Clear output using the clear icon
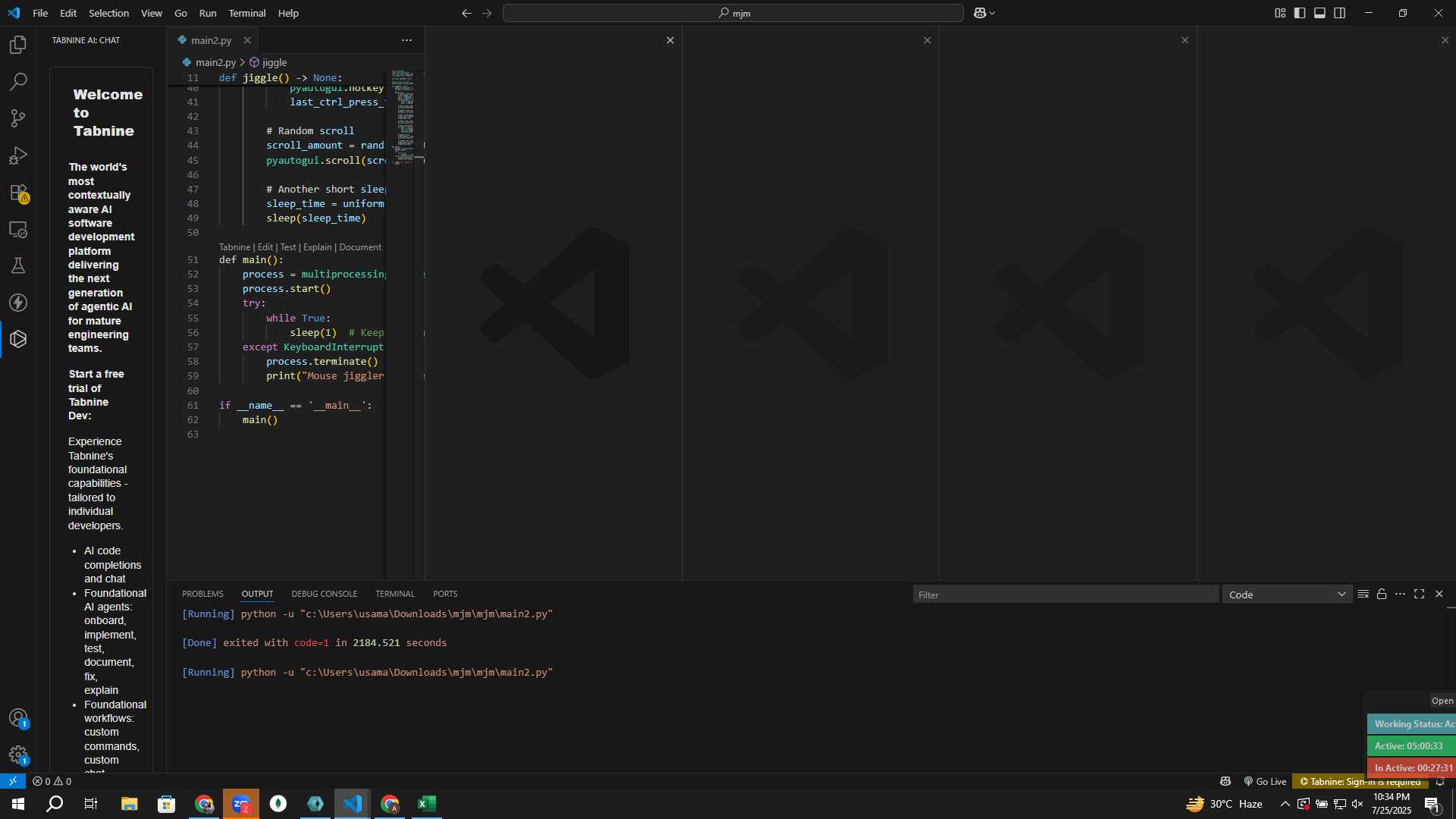Screen dimensions: 1456x819 click(1363, 594)
